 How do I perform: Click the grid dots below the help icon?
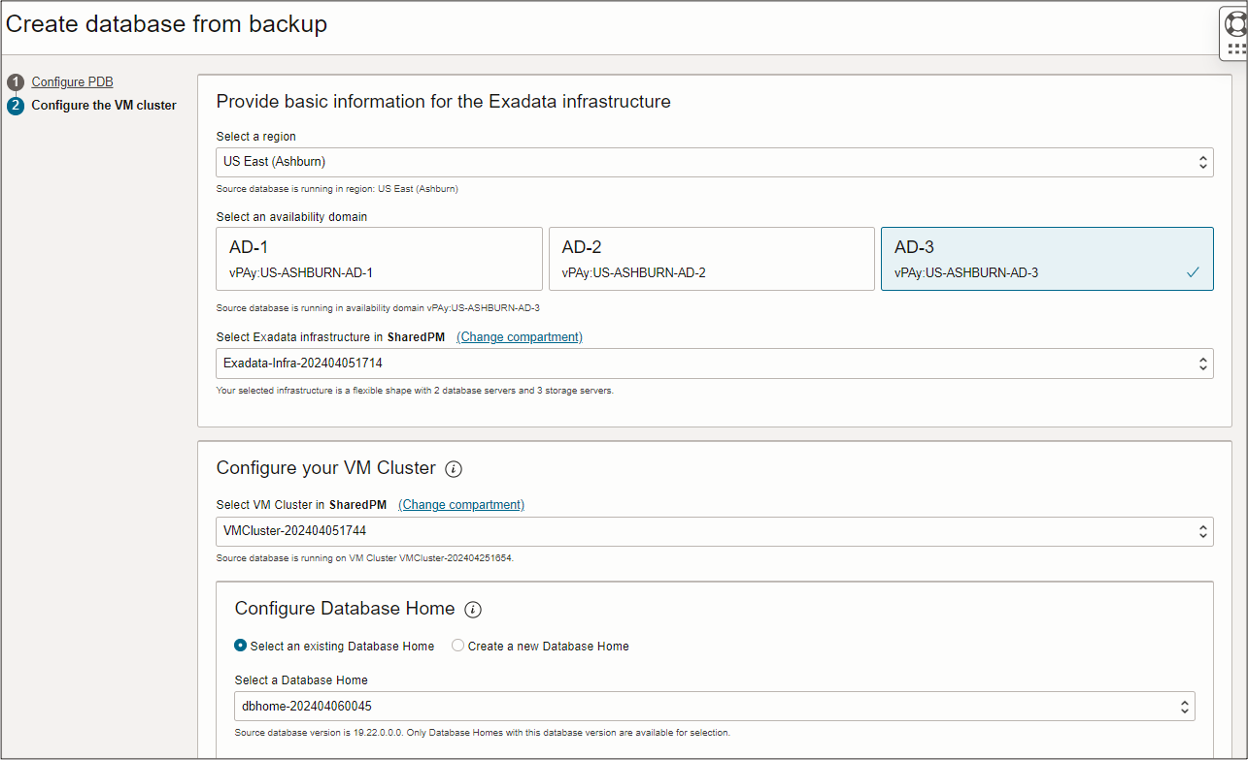click(x=1237, y=48)
